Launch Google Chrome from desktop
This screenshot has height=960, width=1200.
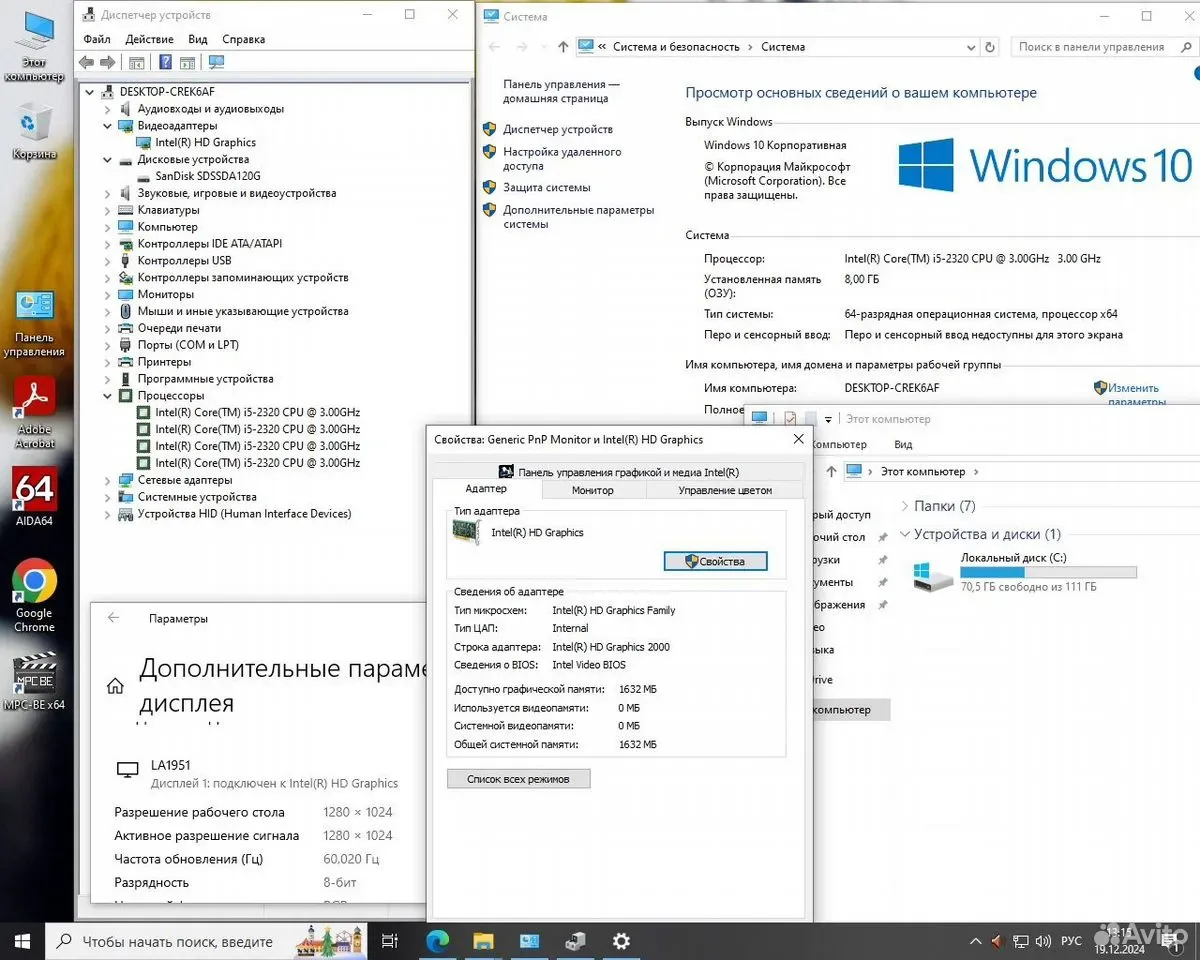pyautogui.click(x=34, y=595)
